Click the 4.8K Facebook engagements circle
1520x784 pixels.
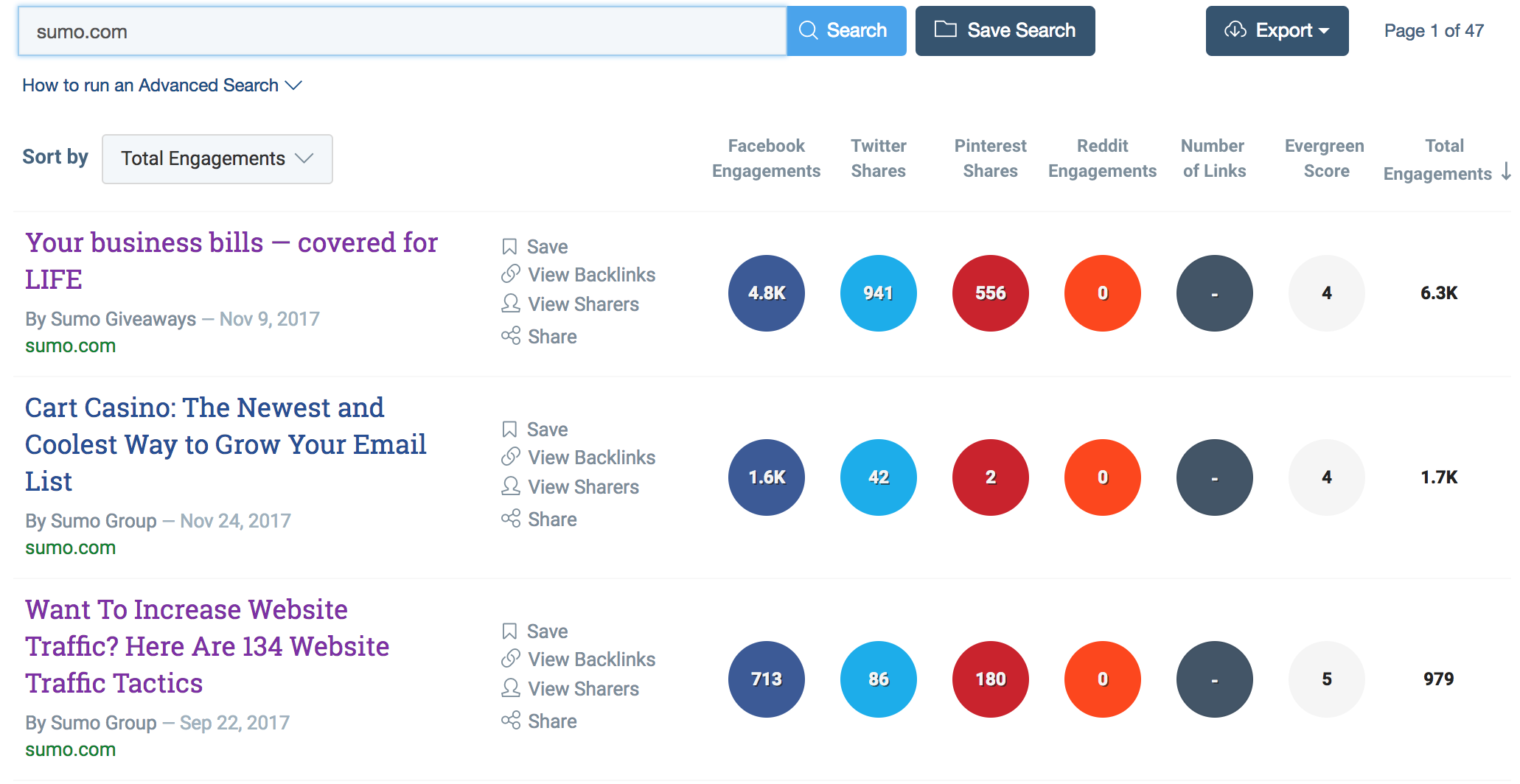pyautogui.click(x=767, y=293)
